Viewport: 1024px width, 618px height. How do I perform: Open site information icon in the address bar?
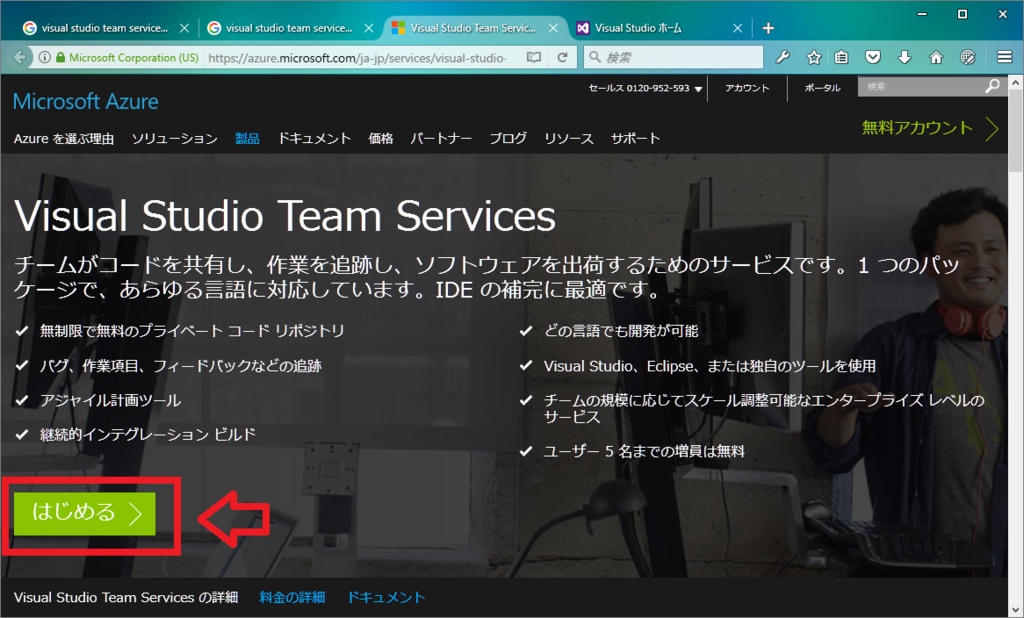(x=44, y=57)
